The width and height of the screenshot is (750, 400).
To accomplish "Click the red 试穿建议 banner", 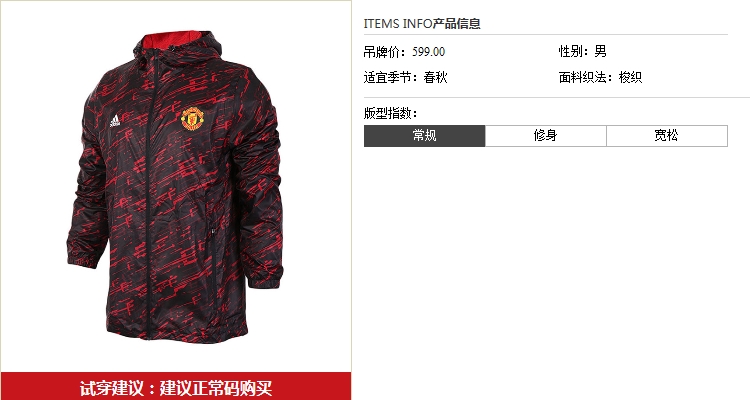I will coord(176,386).
